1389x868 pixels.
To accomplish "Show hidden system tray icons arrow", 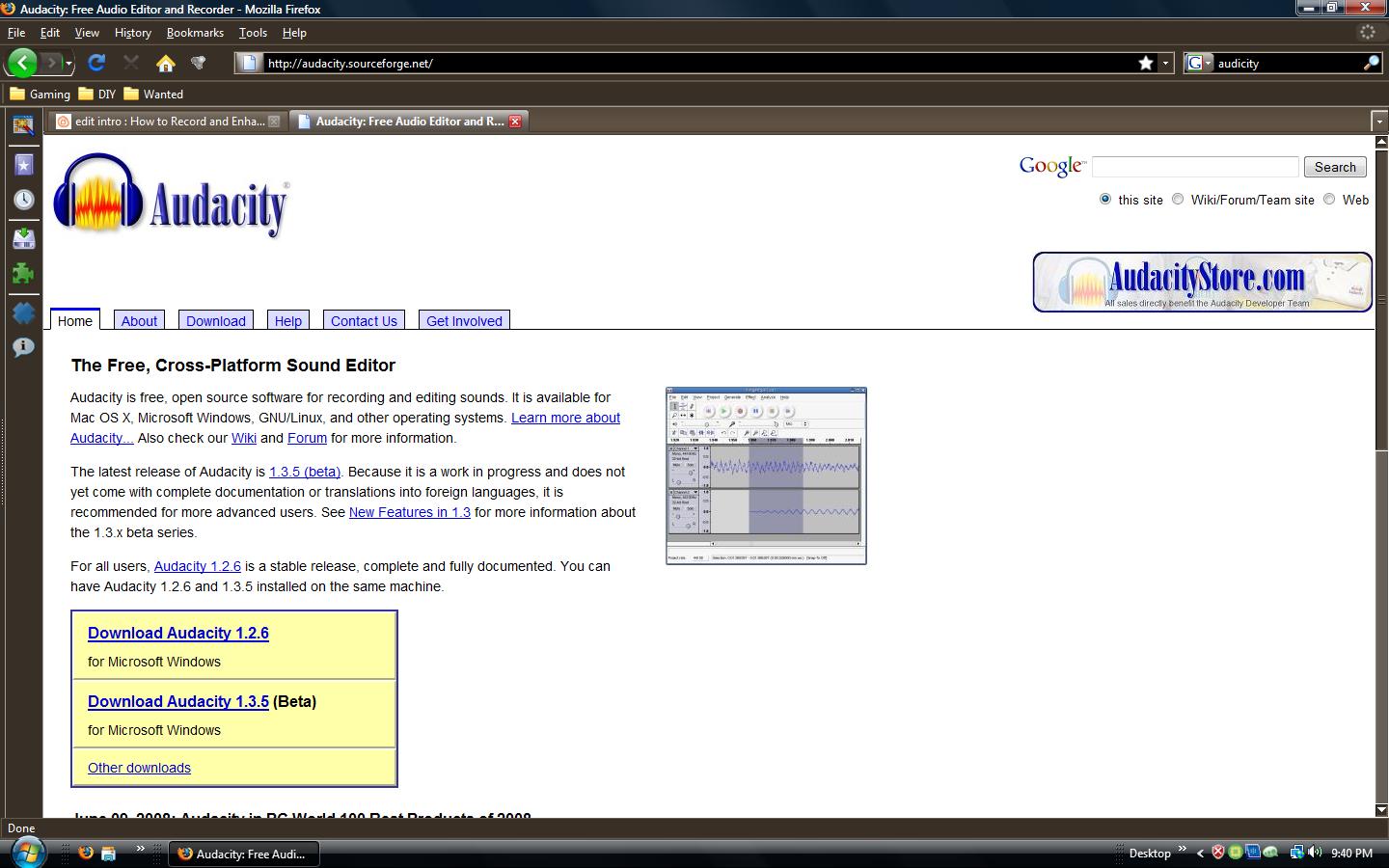I will 1200,853.
